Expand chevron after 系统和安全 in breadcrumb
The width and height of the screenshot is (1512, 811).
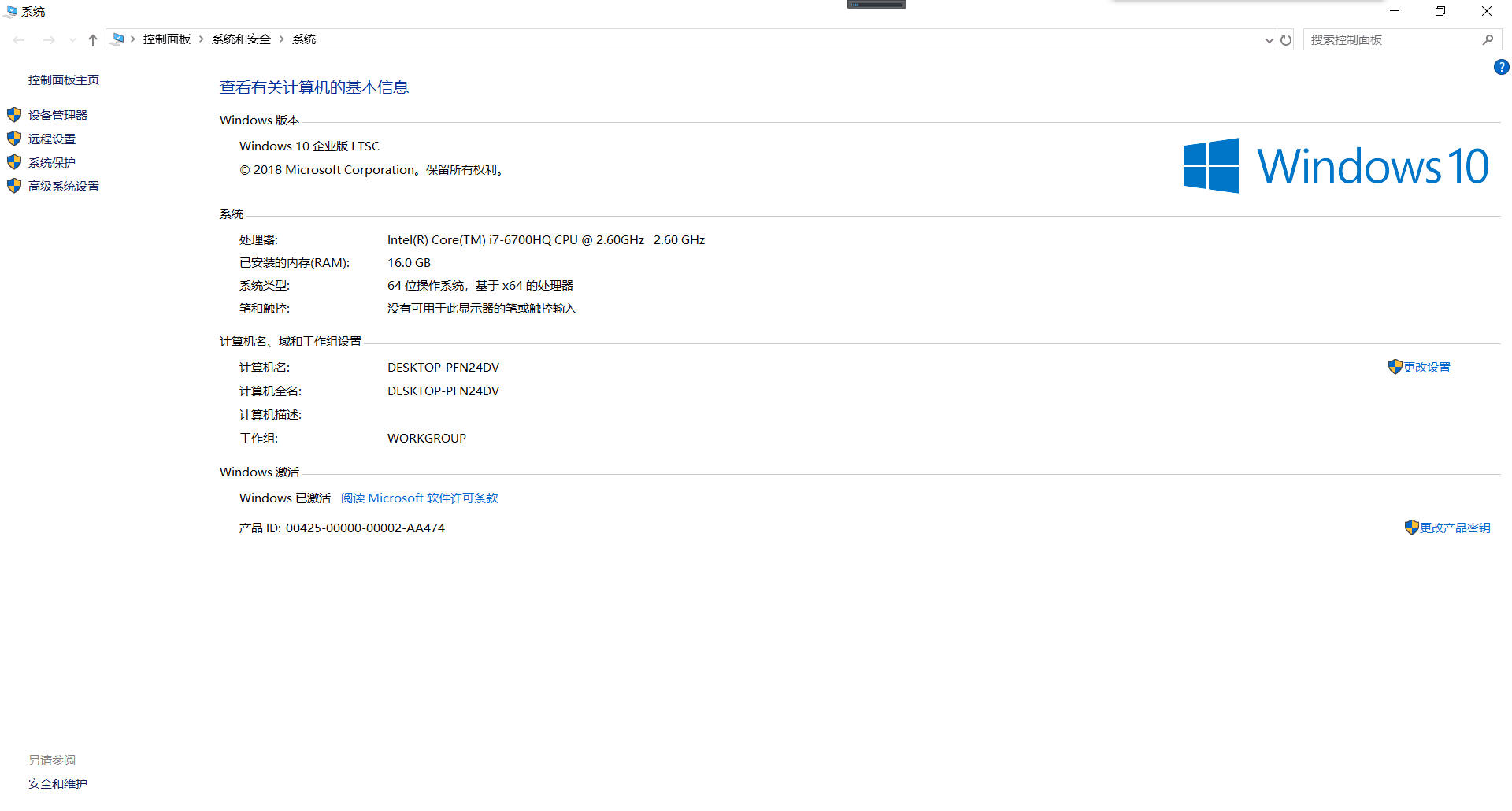(x=281, y=39)
